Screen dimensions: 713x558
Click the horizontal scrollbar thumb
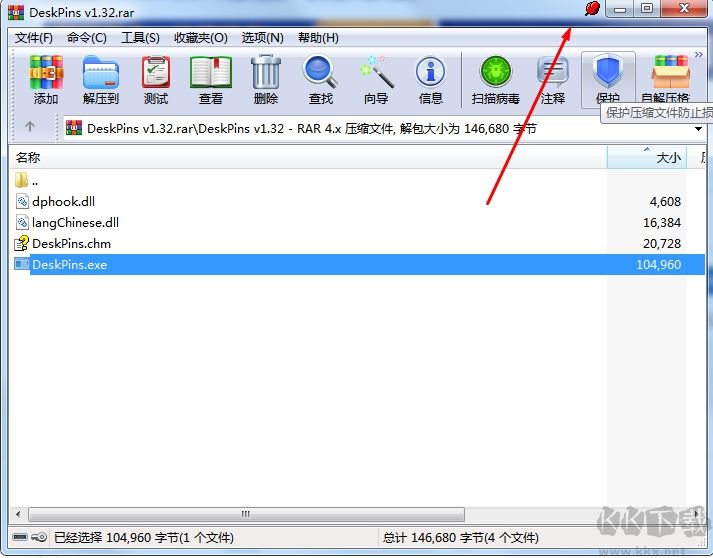(x=246, y=514)
